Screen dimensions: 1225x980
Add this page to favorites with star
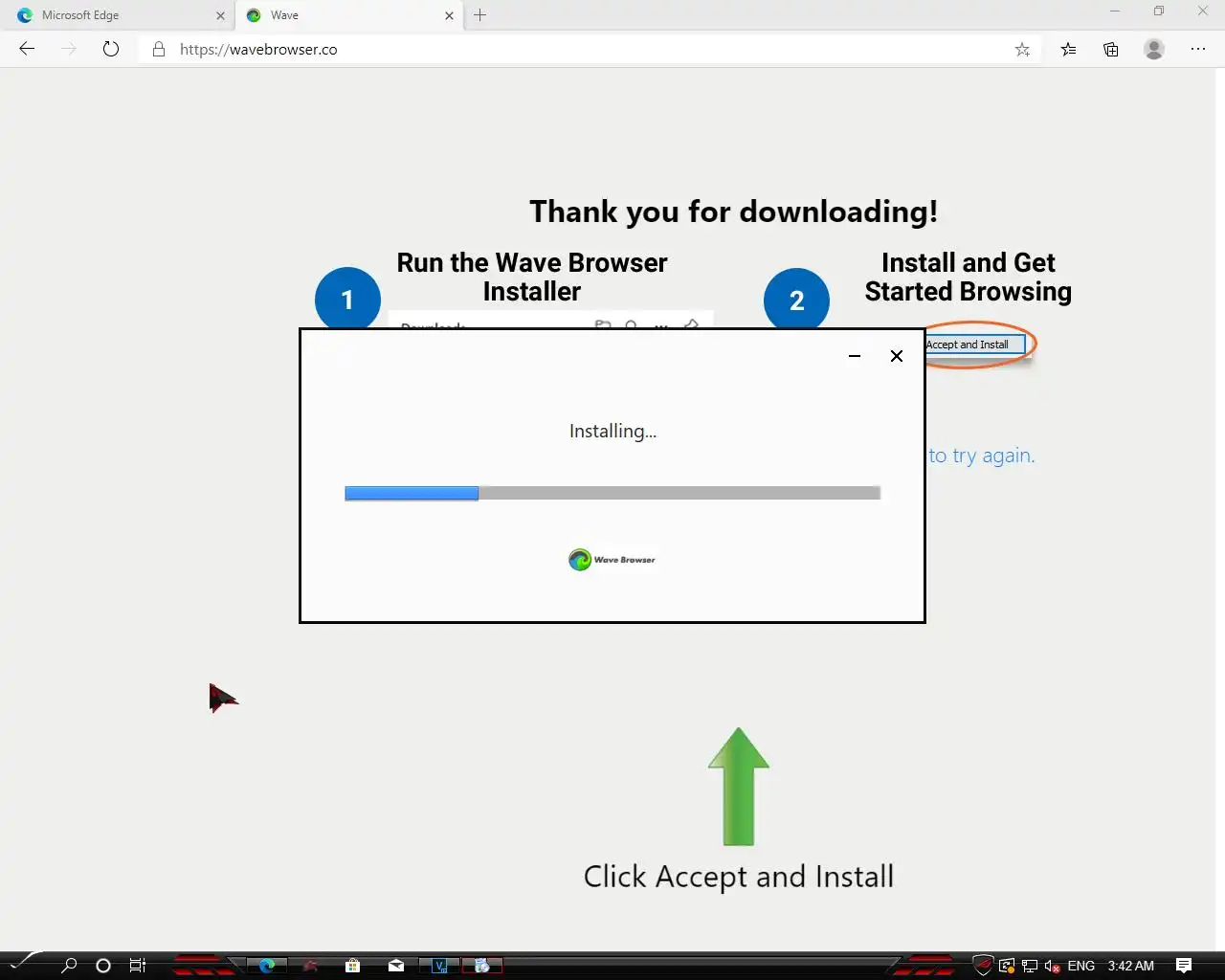pos(1022,50)
